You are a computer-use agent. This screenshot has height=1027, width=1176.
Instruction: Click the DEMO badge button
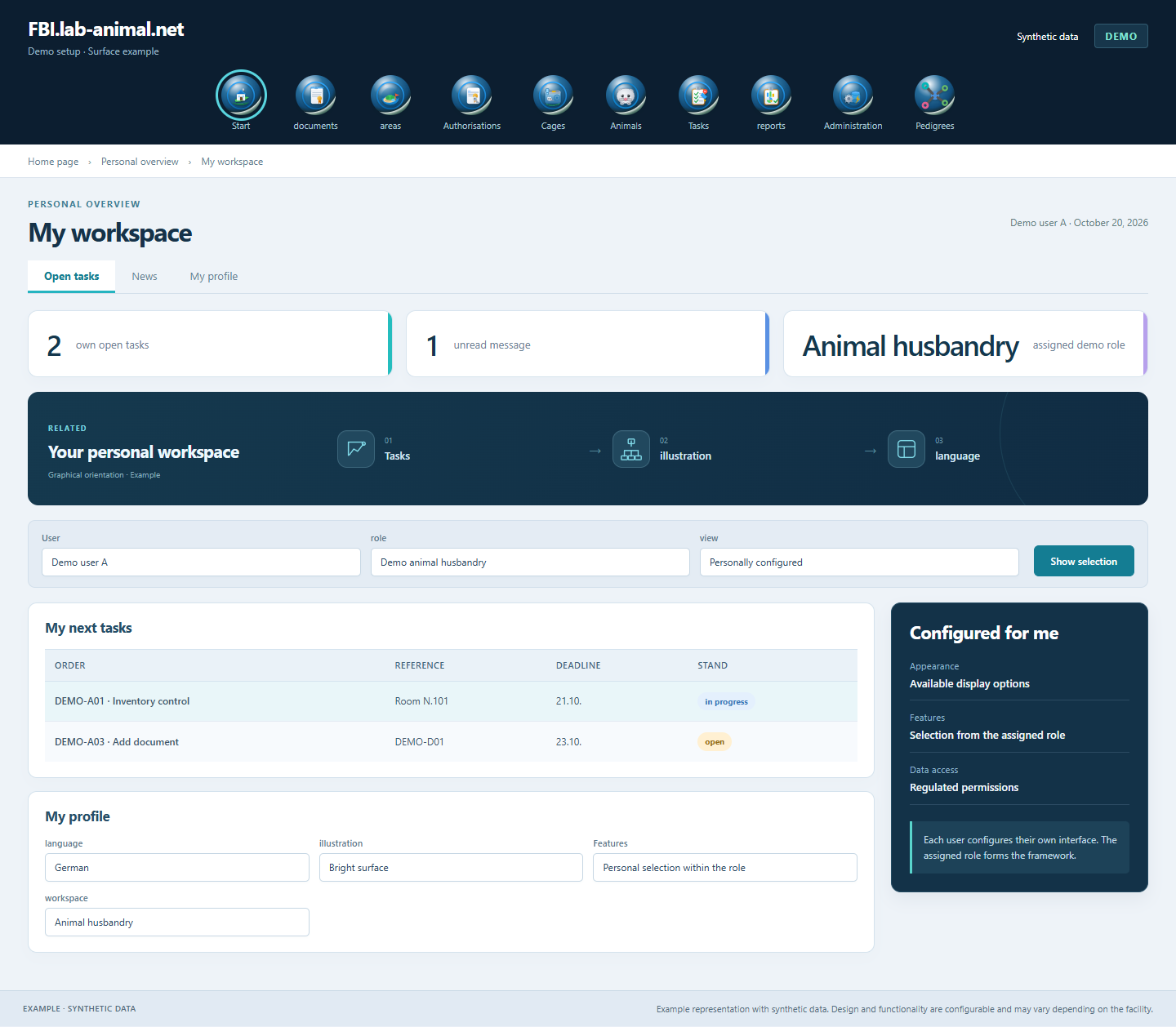point(1121,36)
